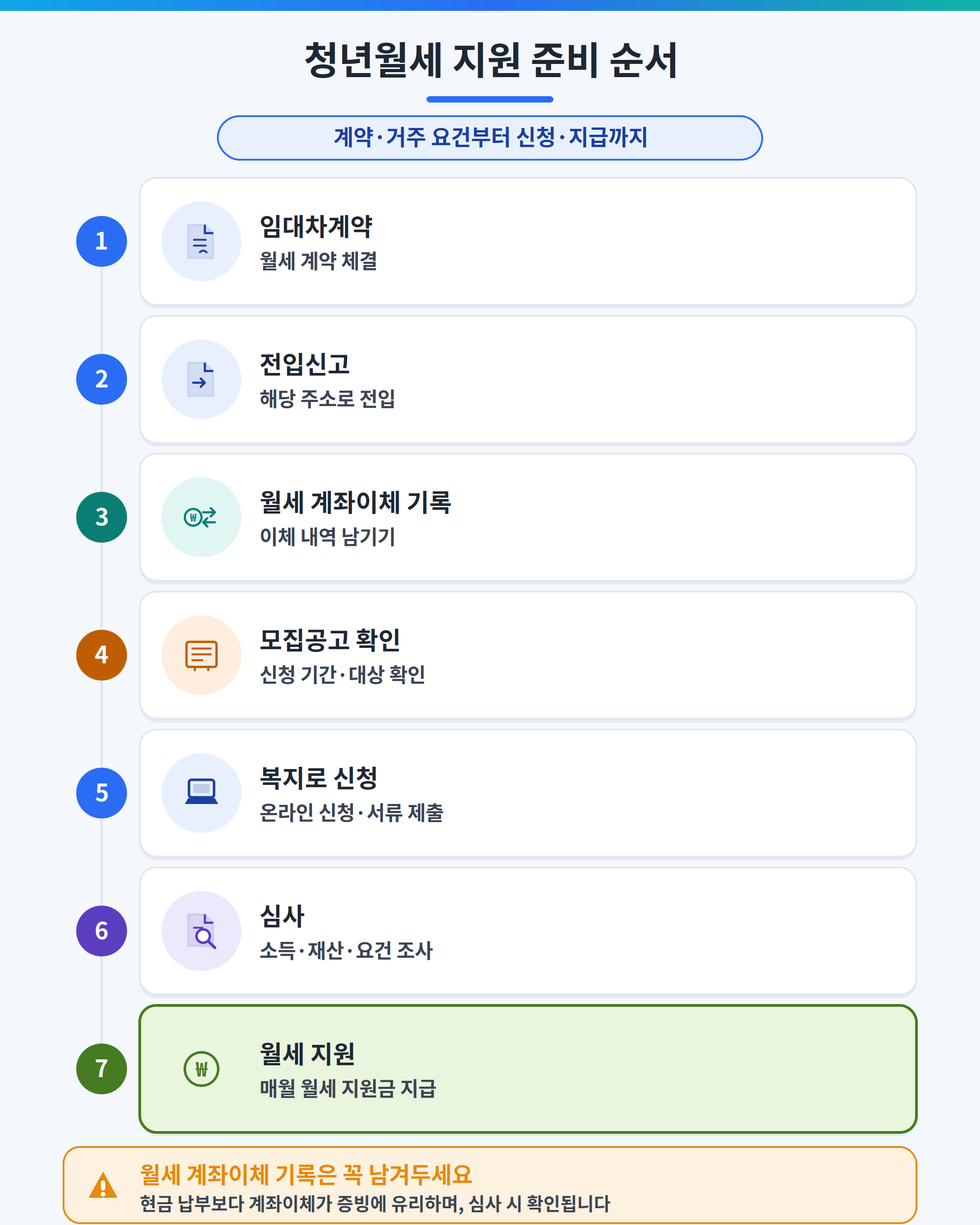This screenshot has height=1225, width=980.
Task: Select step number 3 teal circle
Action: click(102, 517)
